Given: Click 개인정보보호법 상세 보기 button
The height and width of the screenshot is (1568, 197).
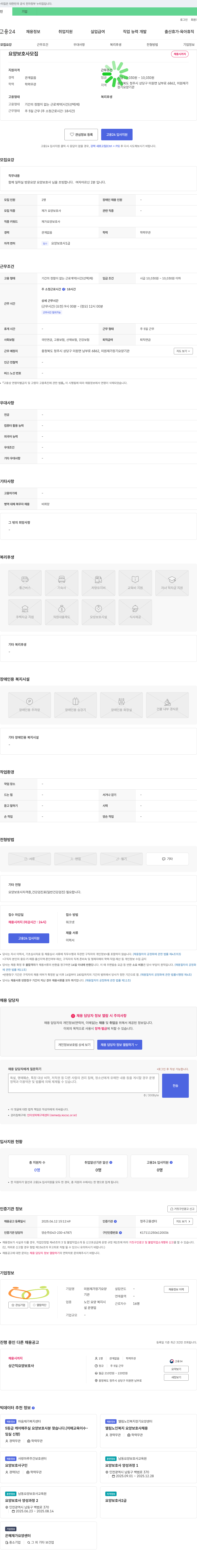Looking at the screenshot, I should tap(74, 1045).
